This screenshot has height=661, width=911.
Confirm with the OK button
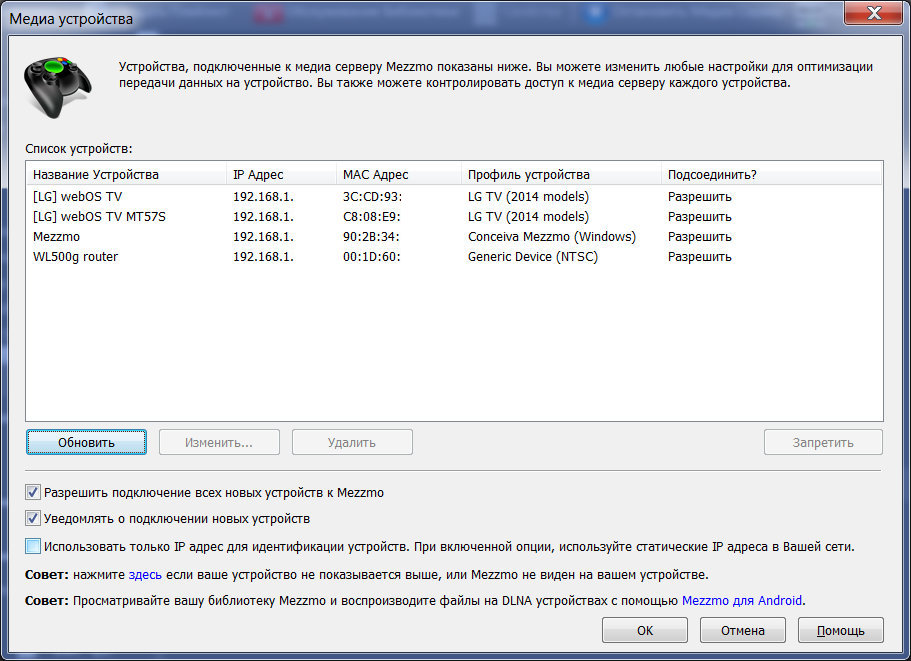(x=644, y=630)
